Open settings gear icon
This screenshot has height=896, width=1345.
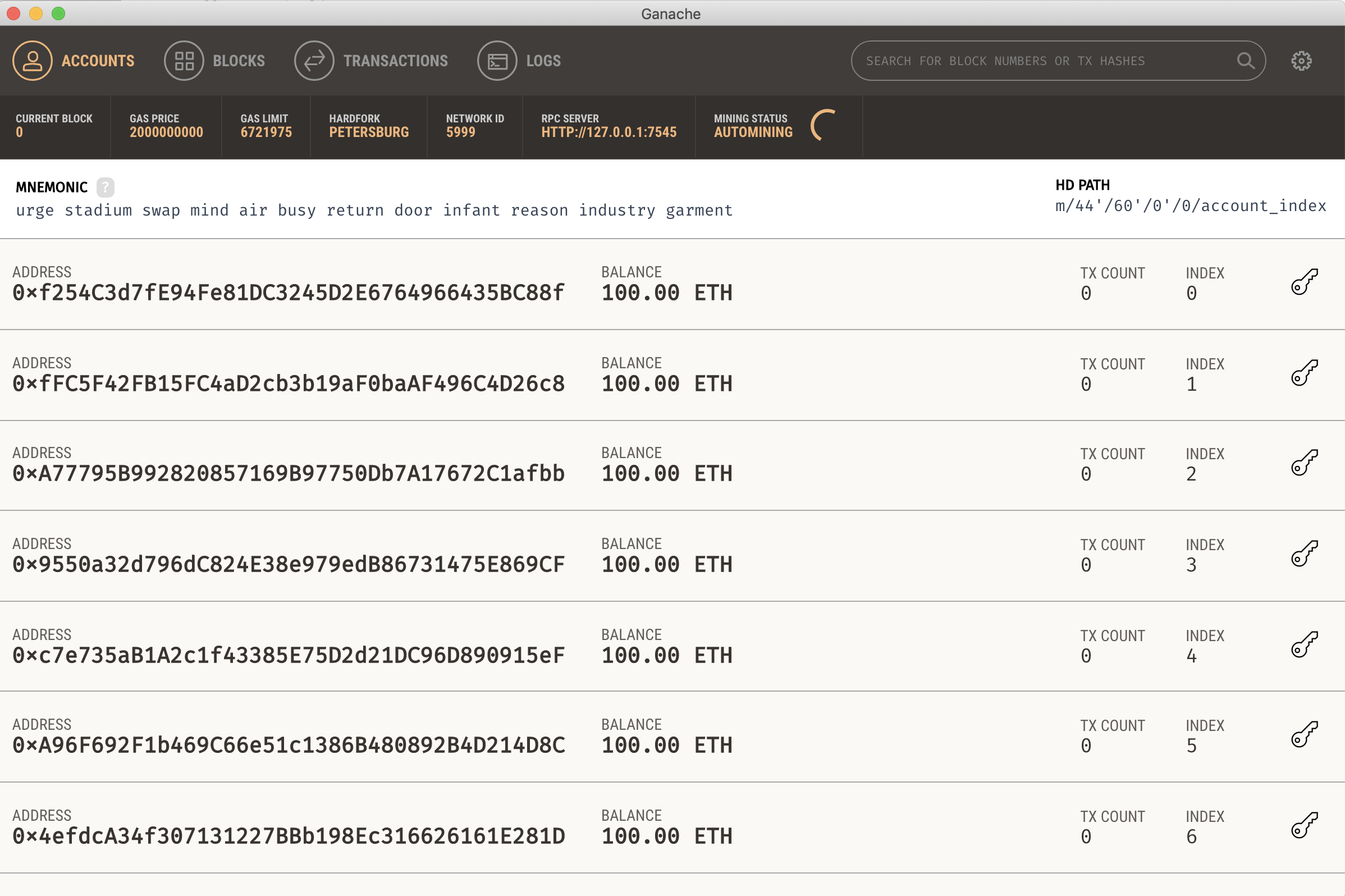(x=1301, y=61)
